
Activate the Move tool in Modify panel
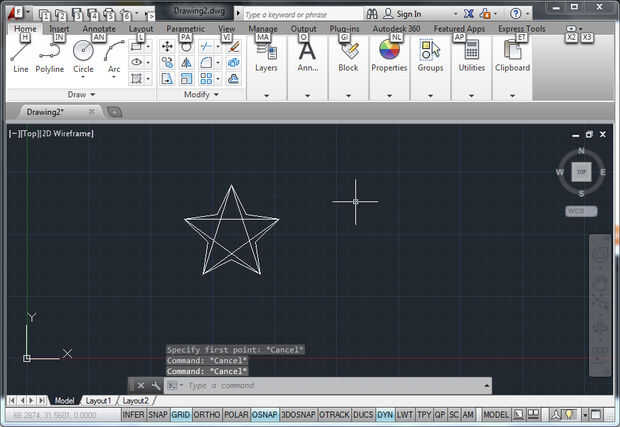click(167, 47)
